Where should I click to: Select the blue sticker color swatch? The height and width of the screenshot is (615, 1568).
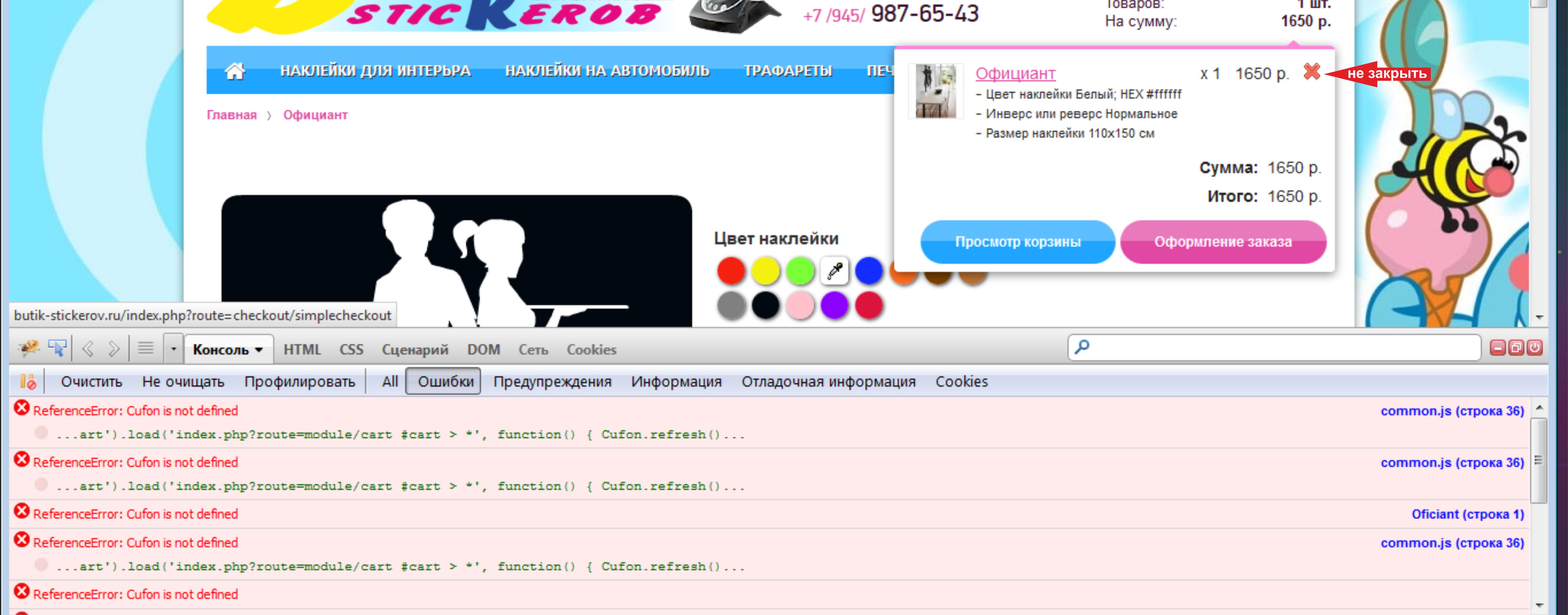point(869,271)
